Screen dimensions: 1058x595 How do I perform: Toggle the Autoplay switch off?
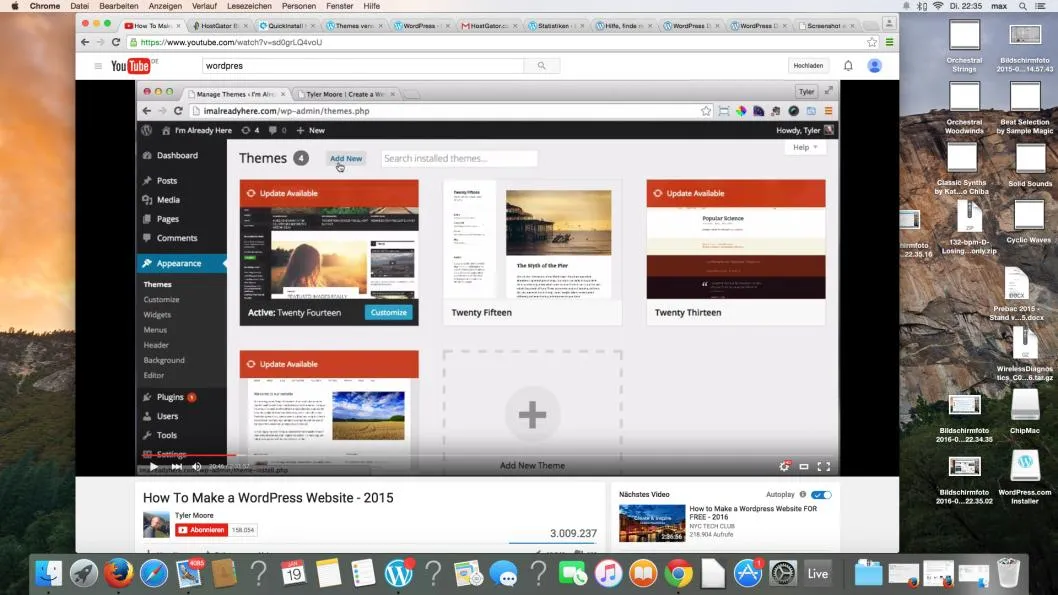821,494
